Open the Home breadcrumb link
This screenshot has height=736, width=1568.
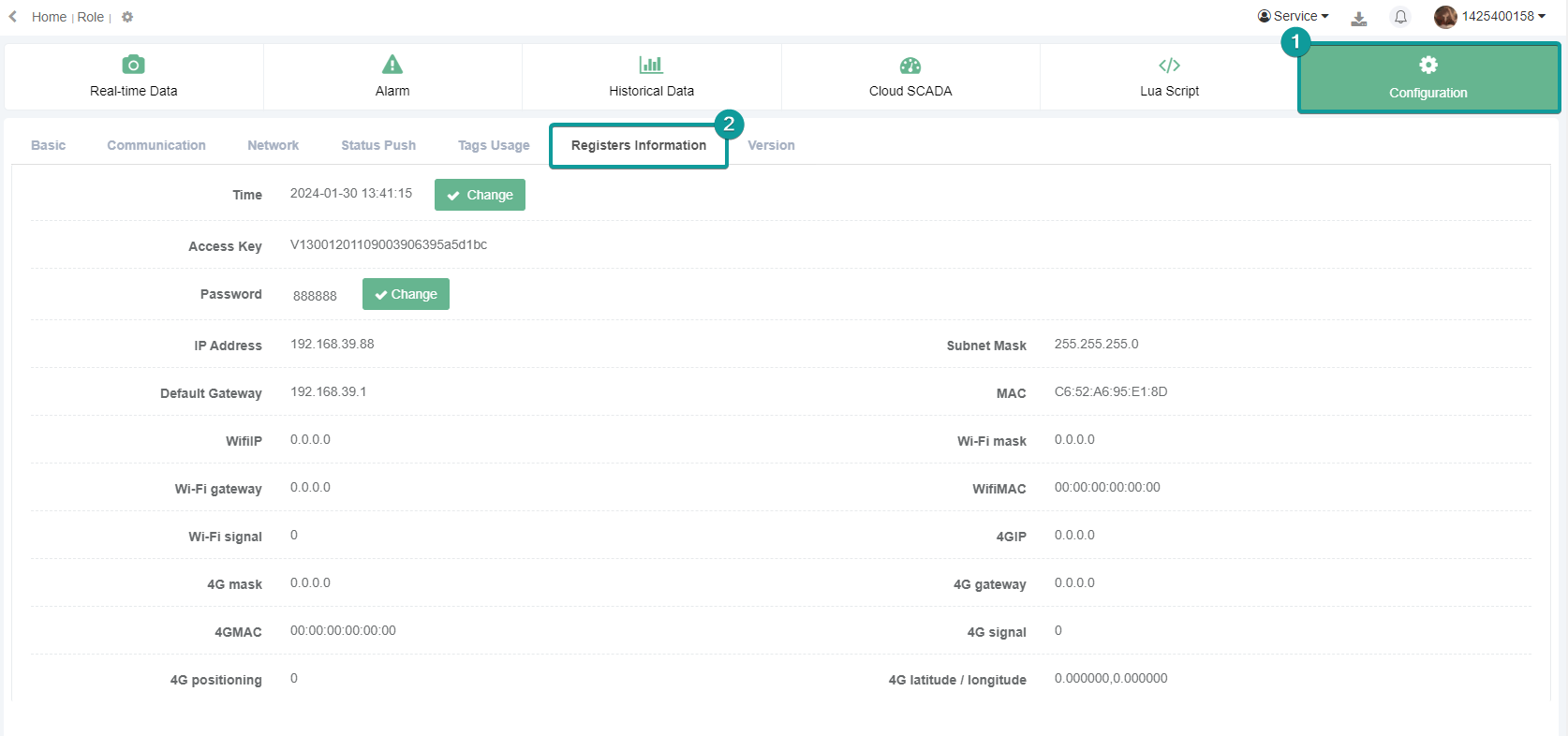[49, 17]
